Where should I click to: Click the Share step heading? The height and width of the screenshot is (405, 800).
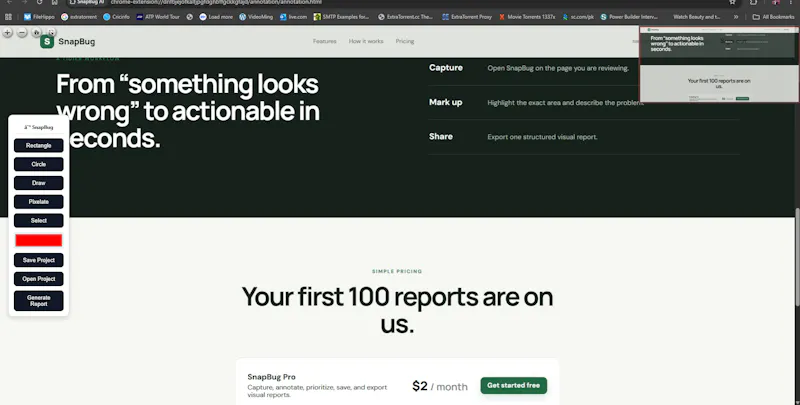coord(441,136)
